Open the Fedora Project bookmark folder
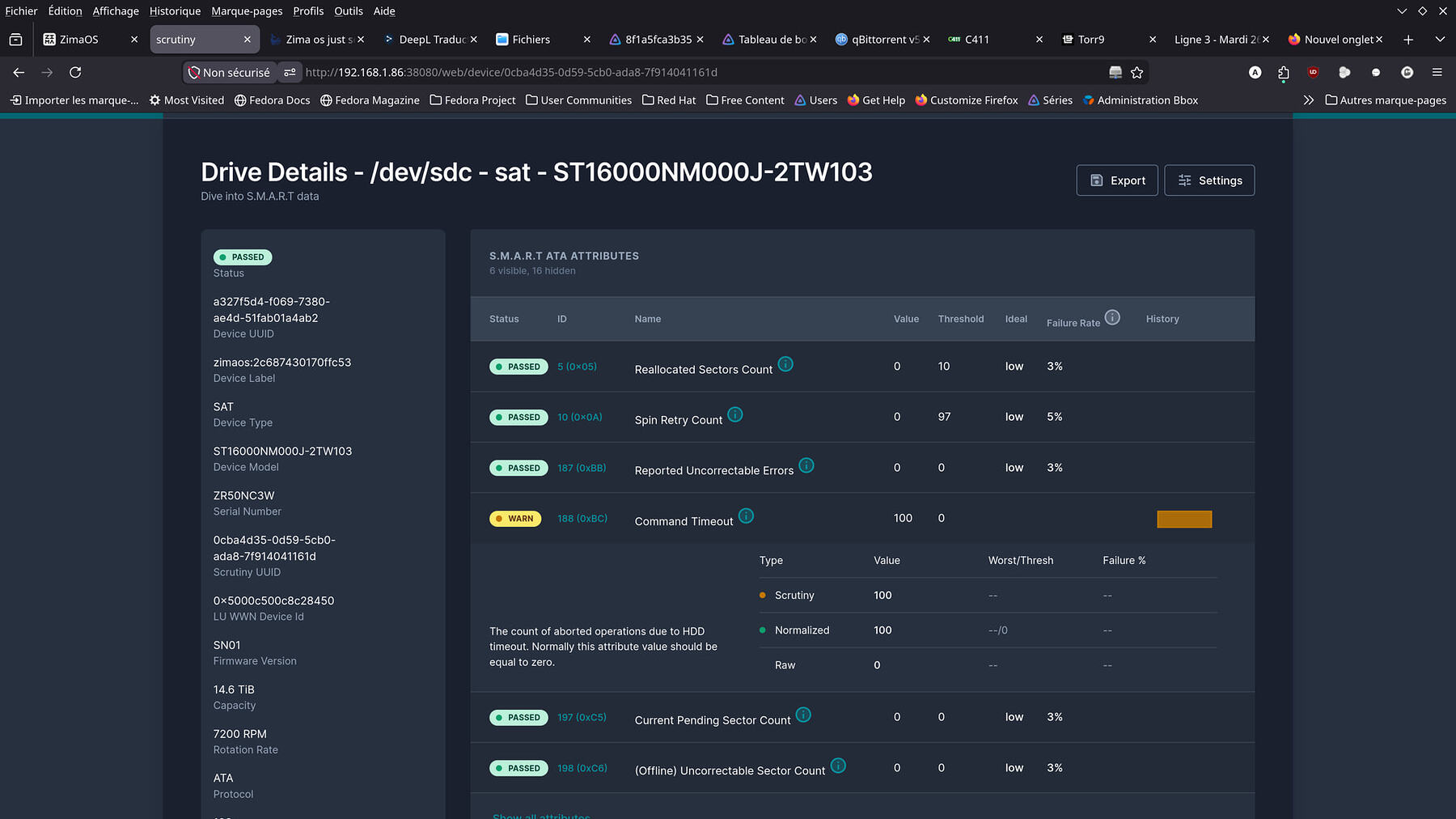Viewport: 1456px width, 819px height. (472, 100)
